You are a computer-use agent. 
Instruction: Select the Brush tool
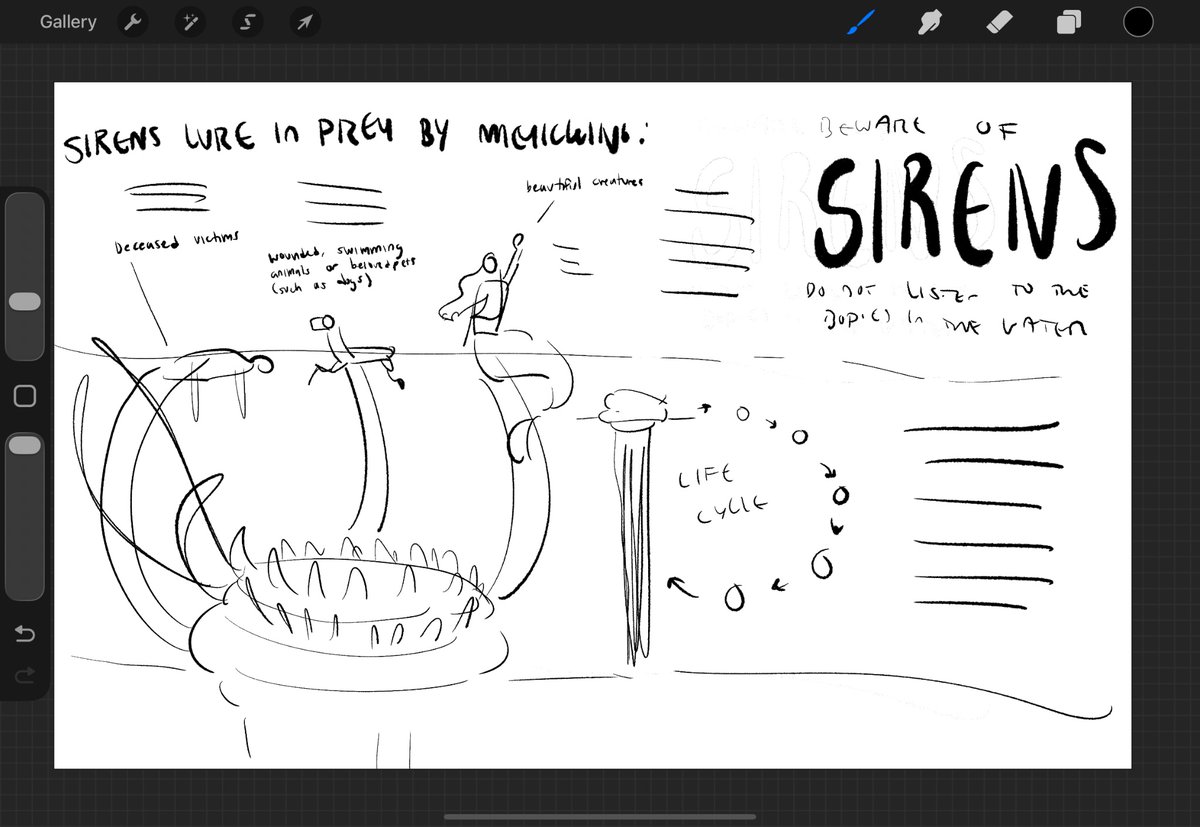pyautogui.click(x=861, y=22)
